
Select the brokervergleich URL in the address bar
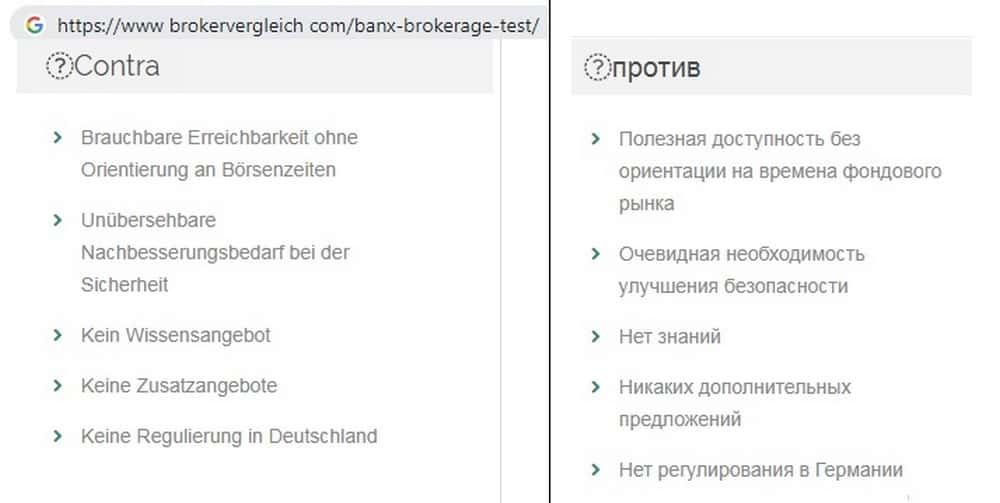click(299, 26)
